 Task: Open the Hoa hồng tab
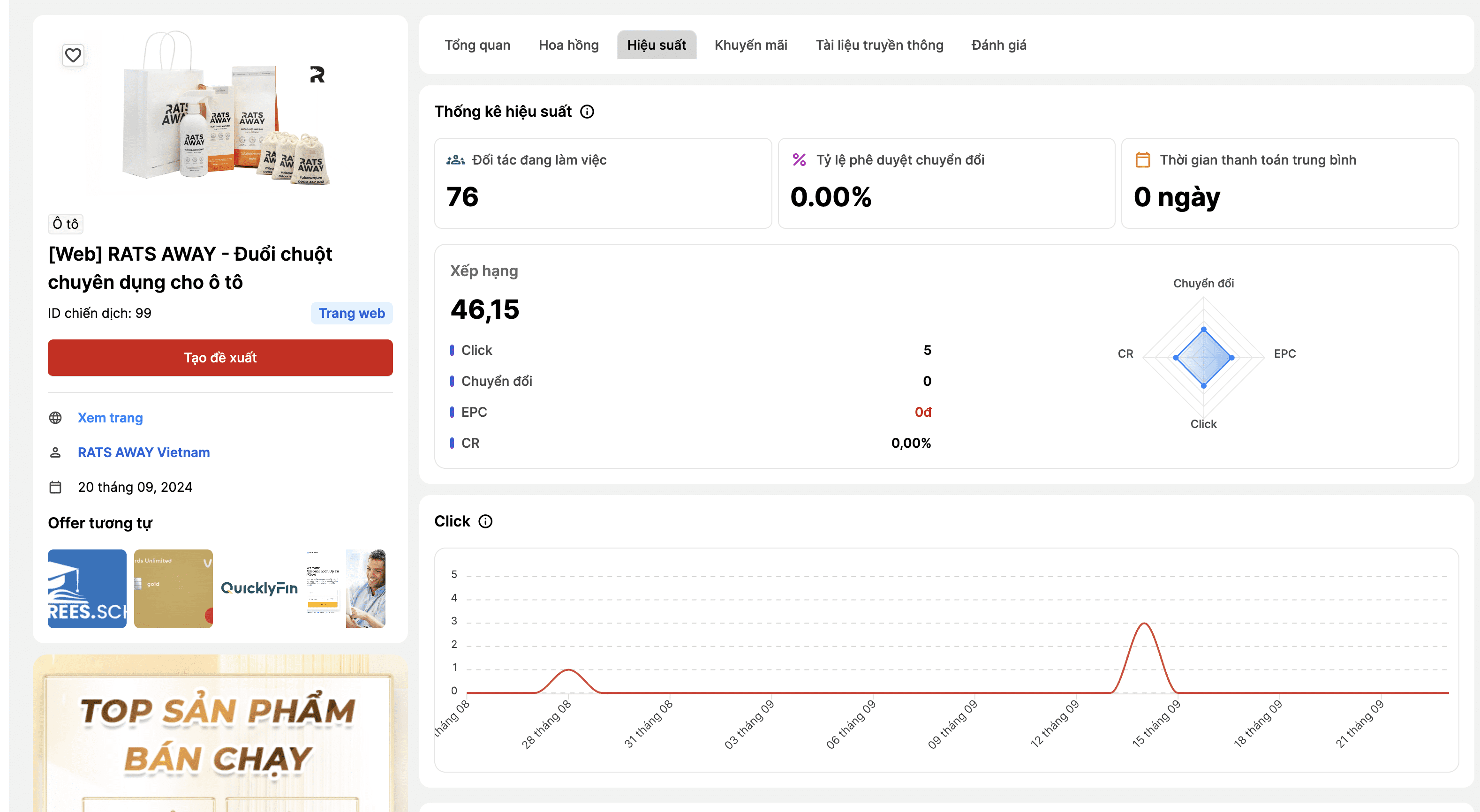point(568,45)
